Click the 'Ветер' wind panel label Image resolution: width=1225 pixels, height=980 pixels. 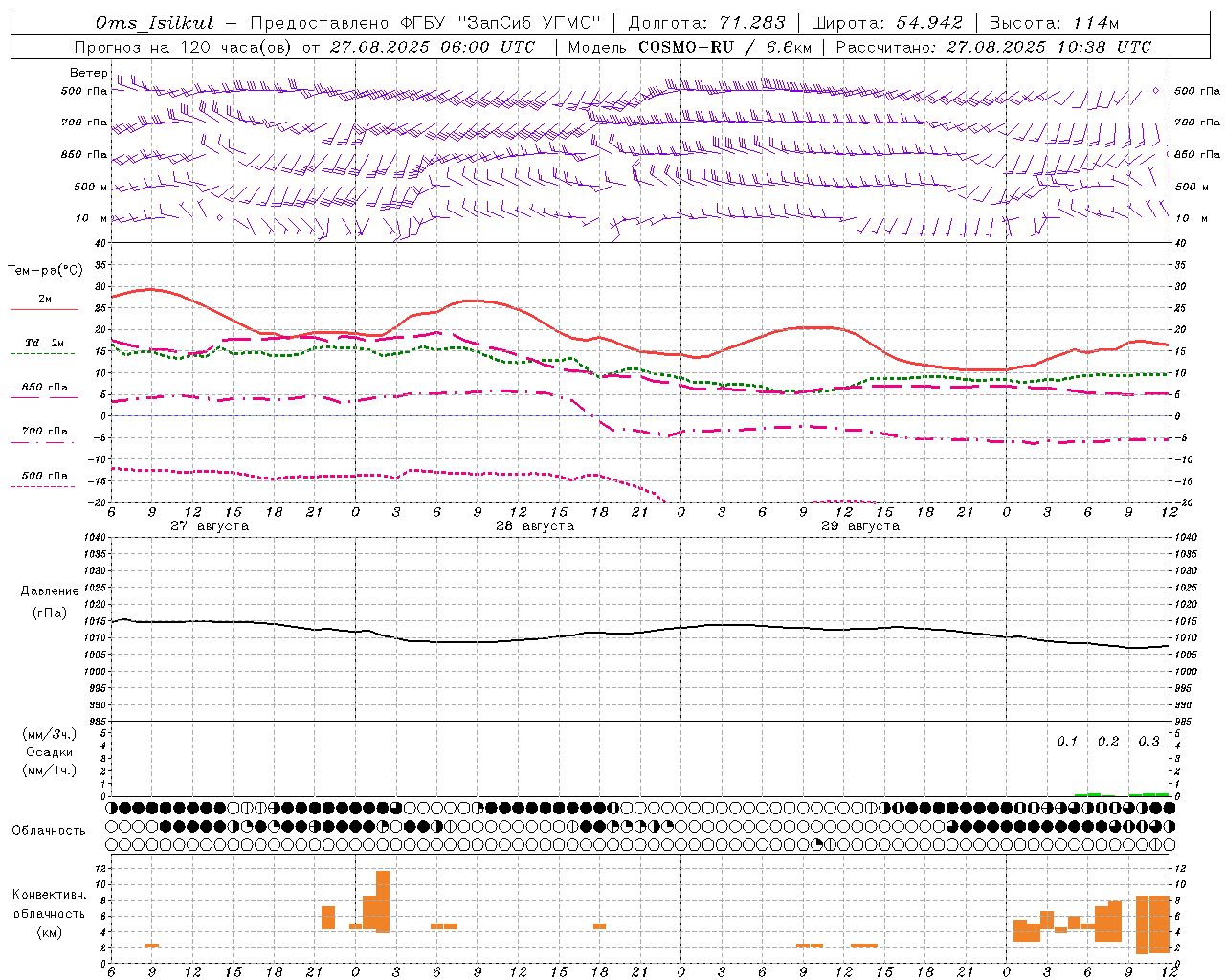pos(88,73)
